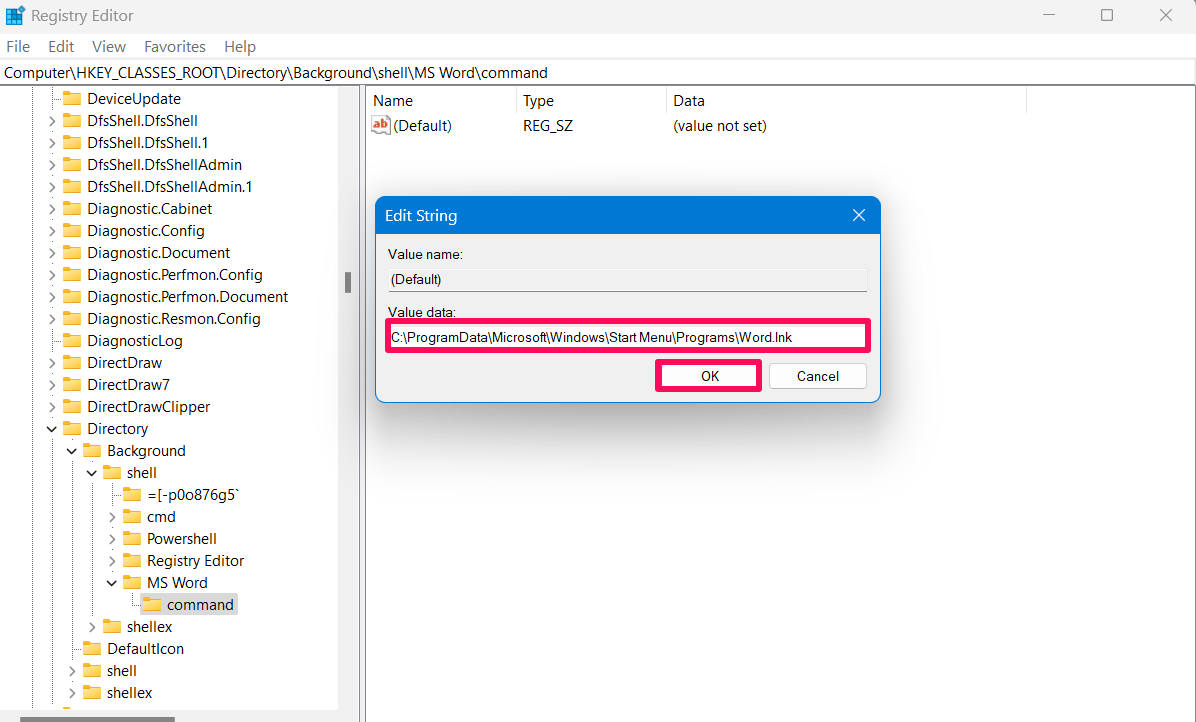Screen dimensions: 1196x722
Task: Select the Powershell key label
Action: point(182,539)
